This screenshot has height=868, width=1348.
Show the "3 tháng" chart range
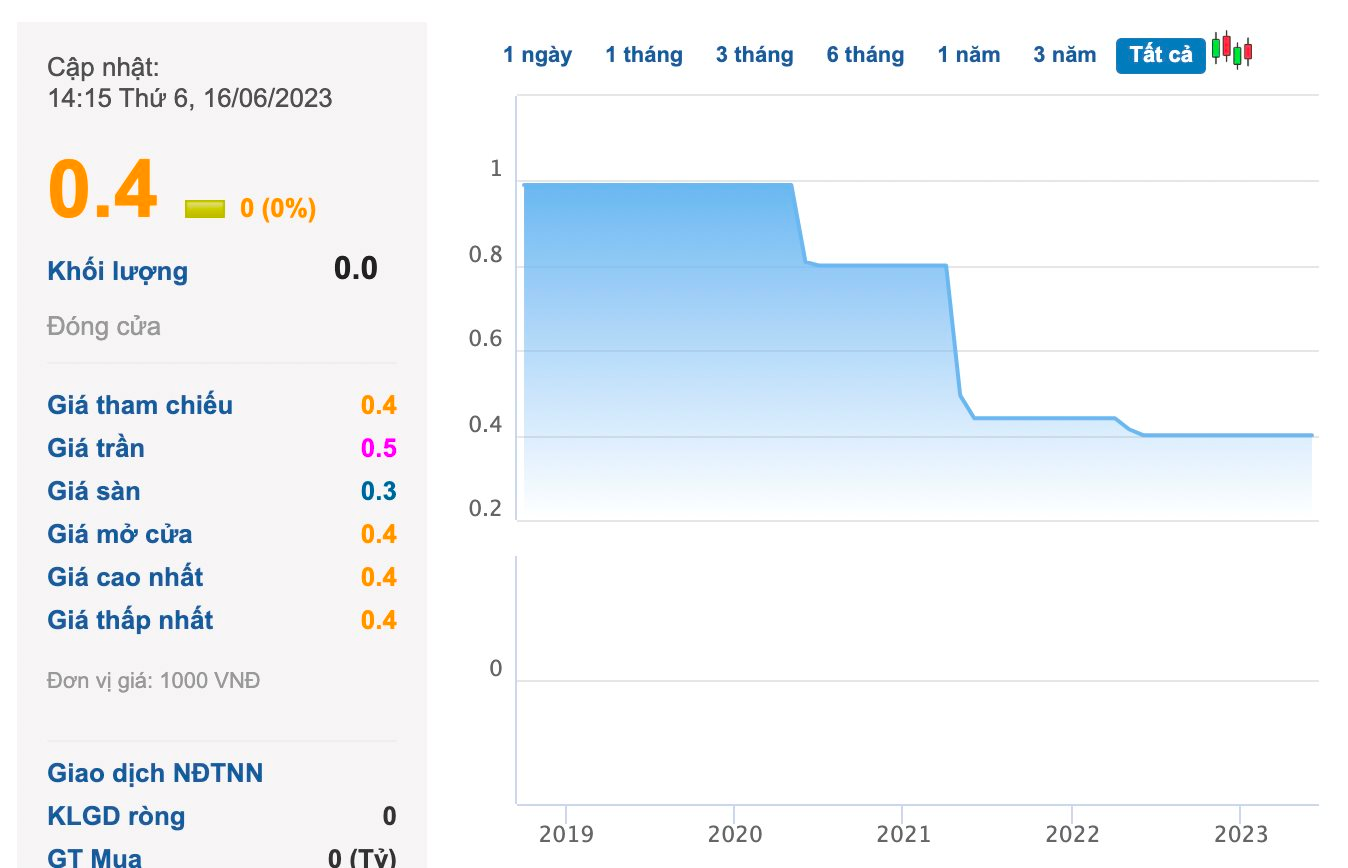pyautogui.click(x=754, y=55)
